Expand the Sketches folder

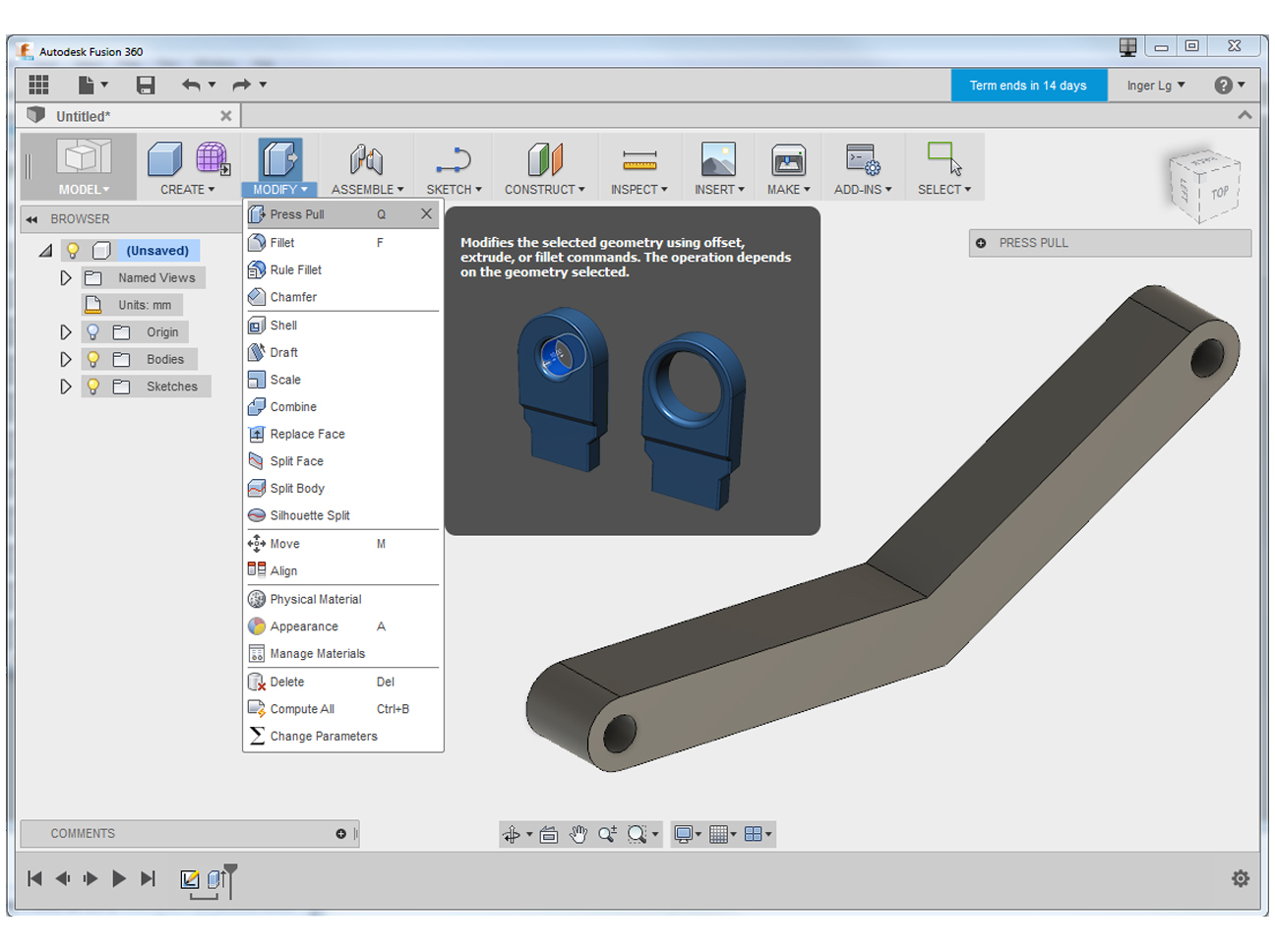66,387
